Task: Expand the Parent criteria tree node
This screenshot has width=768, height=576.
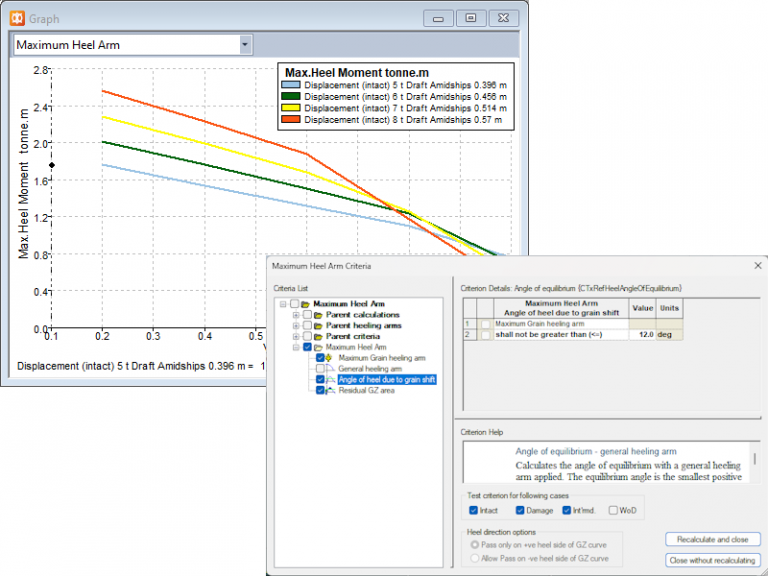Action: [295, 337]
